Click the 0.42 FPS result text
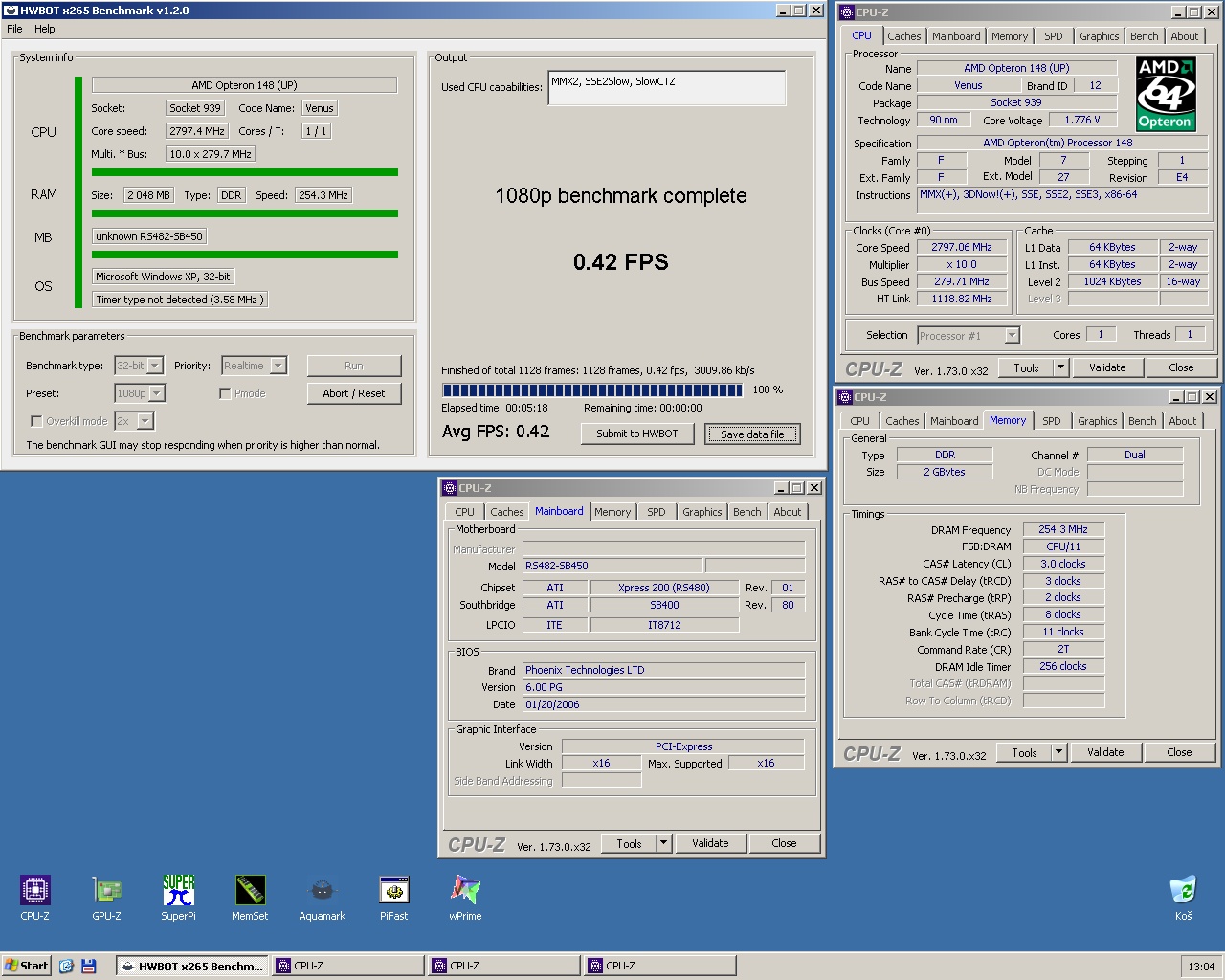1225x980 pixels. click(x=621, y=262)
